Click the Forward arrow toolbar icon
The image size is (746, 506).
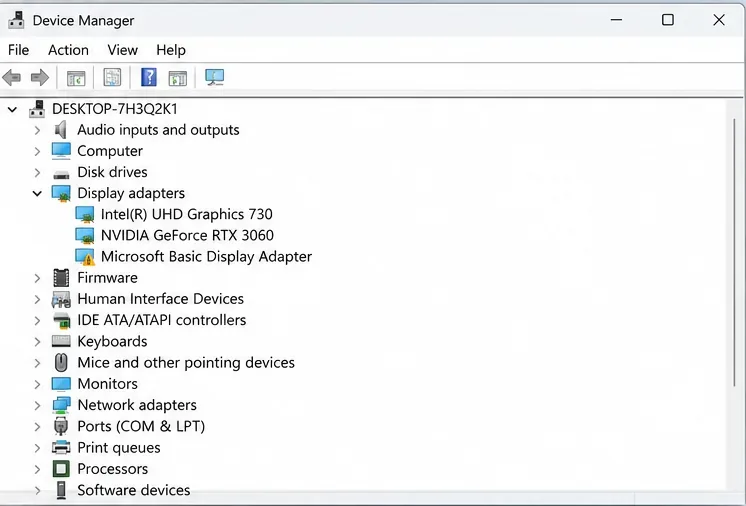[x=39, y=77]
